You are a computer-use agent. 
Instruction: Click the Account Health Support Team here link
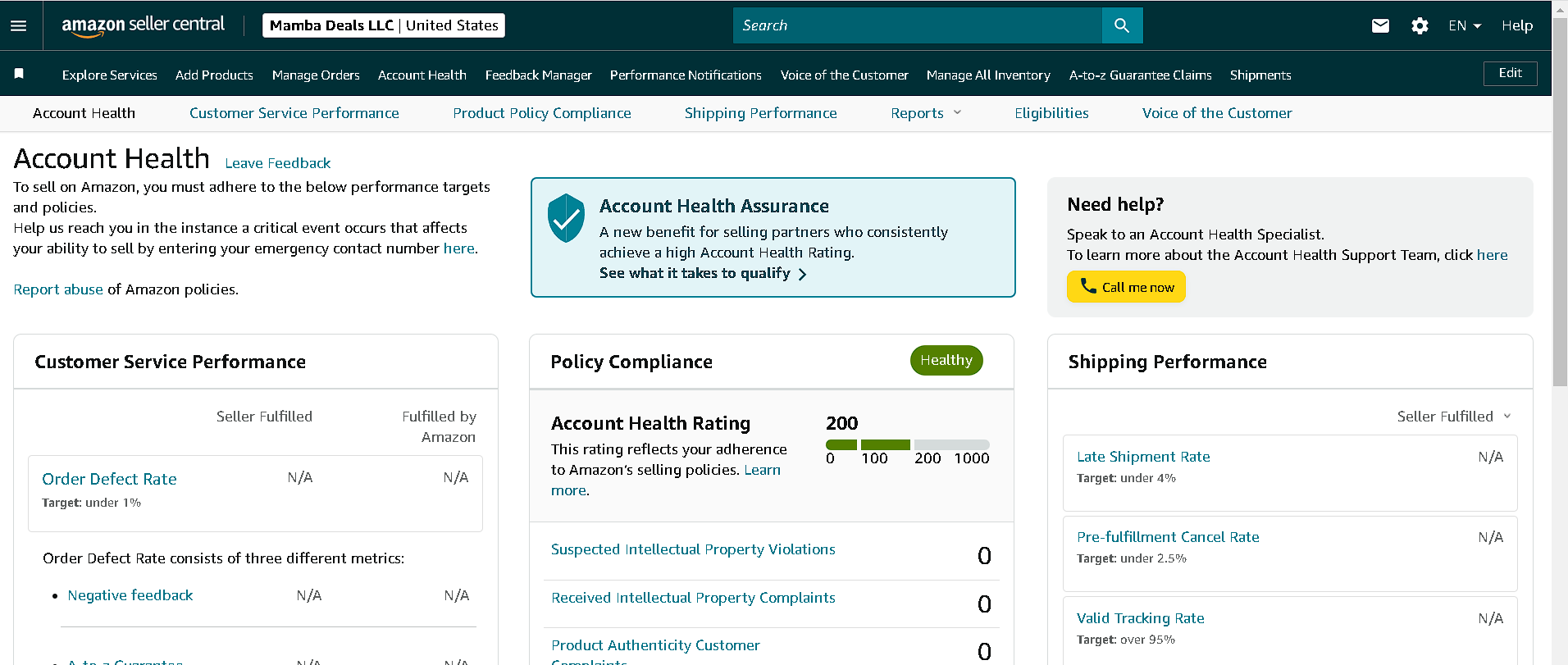(1493, 255)
